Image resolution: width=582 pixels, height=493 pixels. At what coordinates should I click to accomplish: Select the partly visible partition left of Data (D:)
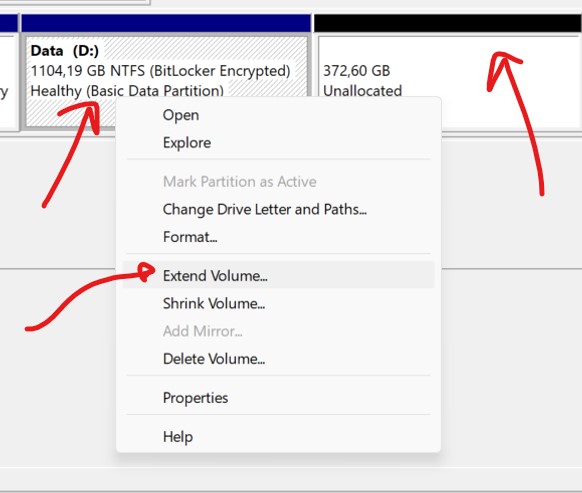click(8, 82)
